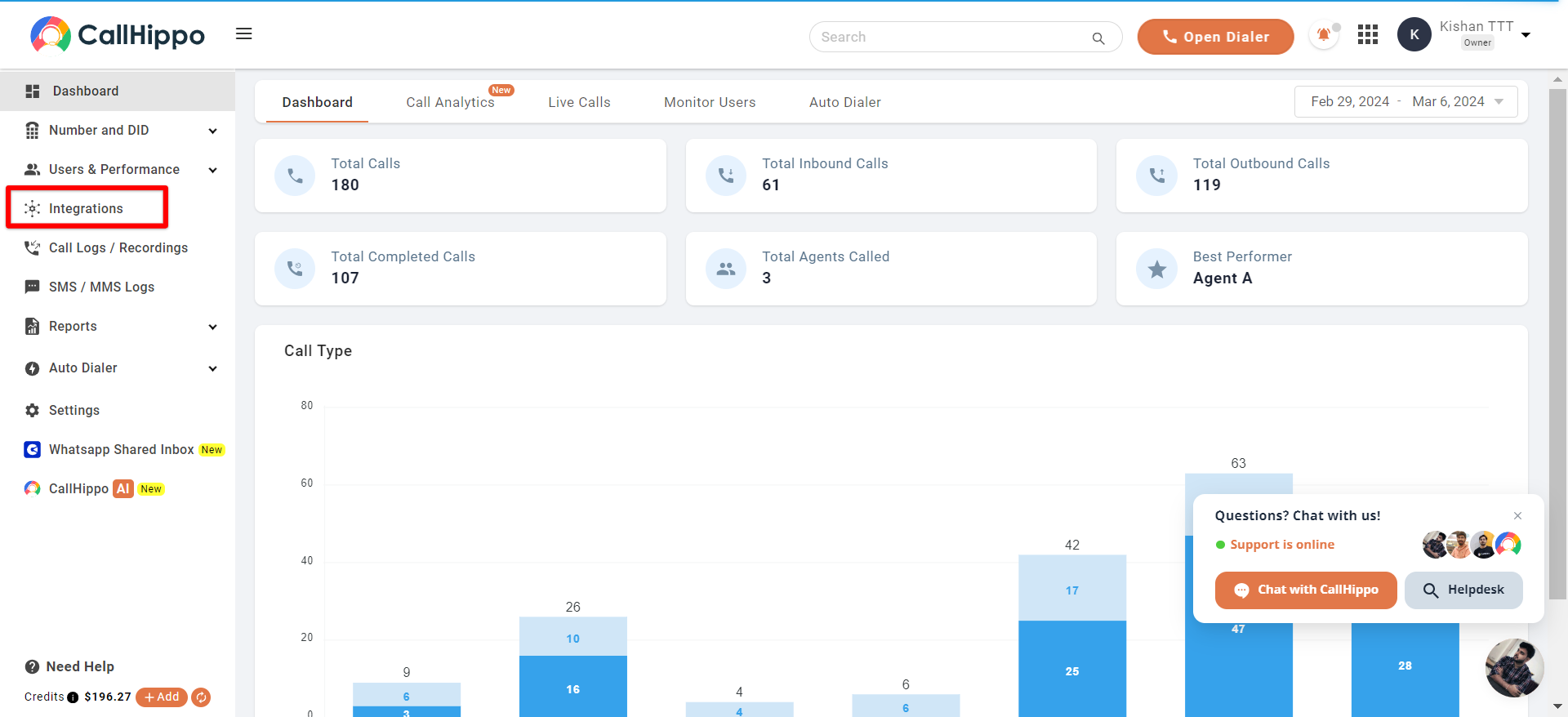Screen dimensions: 1568x717
Task: Open Integrations in the sidebar
Action: coord(87,207)
